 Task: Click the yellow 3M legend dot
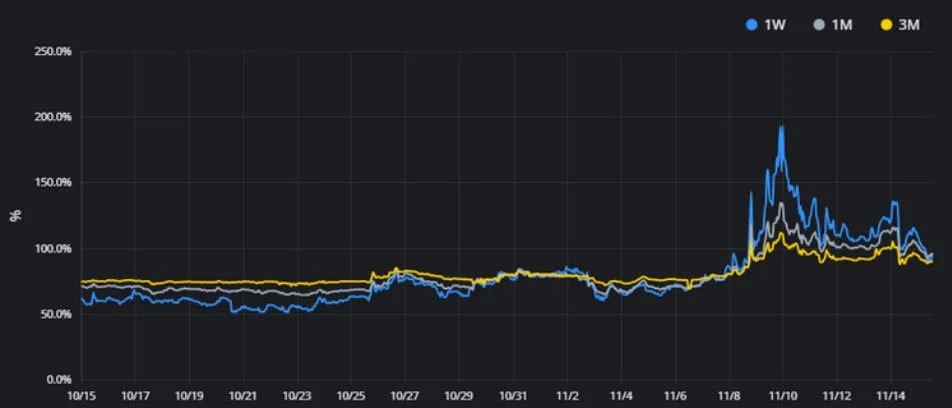tap(886, 26)
